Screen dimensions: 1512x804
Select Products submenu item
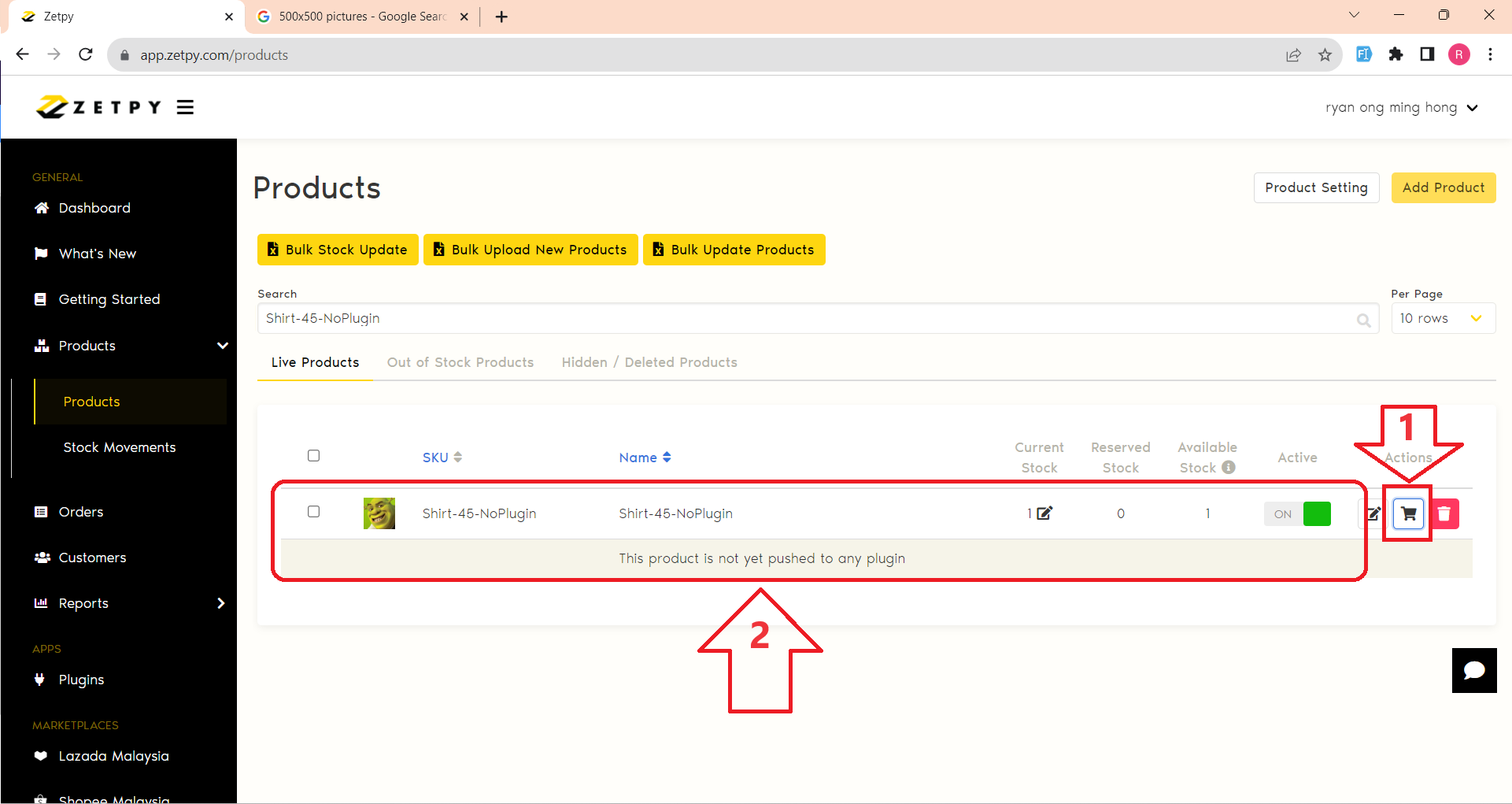91,402
